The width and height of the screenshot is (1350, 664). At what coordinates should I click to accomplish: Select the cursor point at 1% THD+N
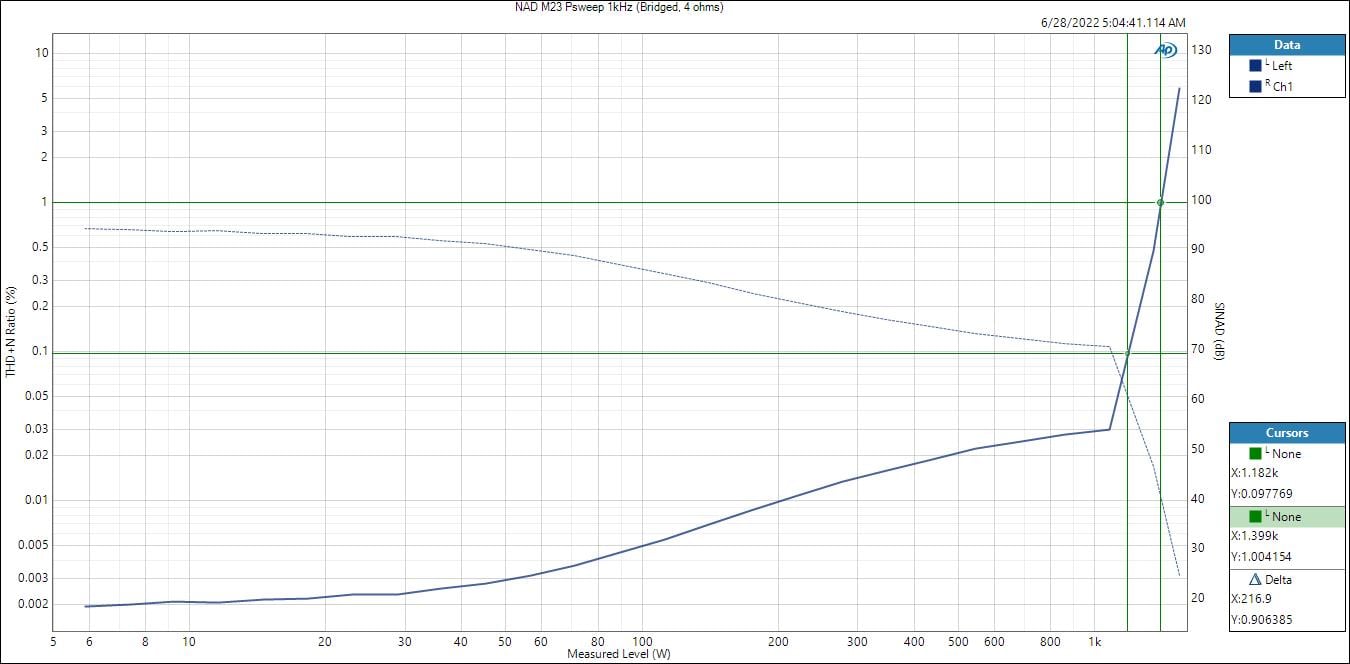1160,202
